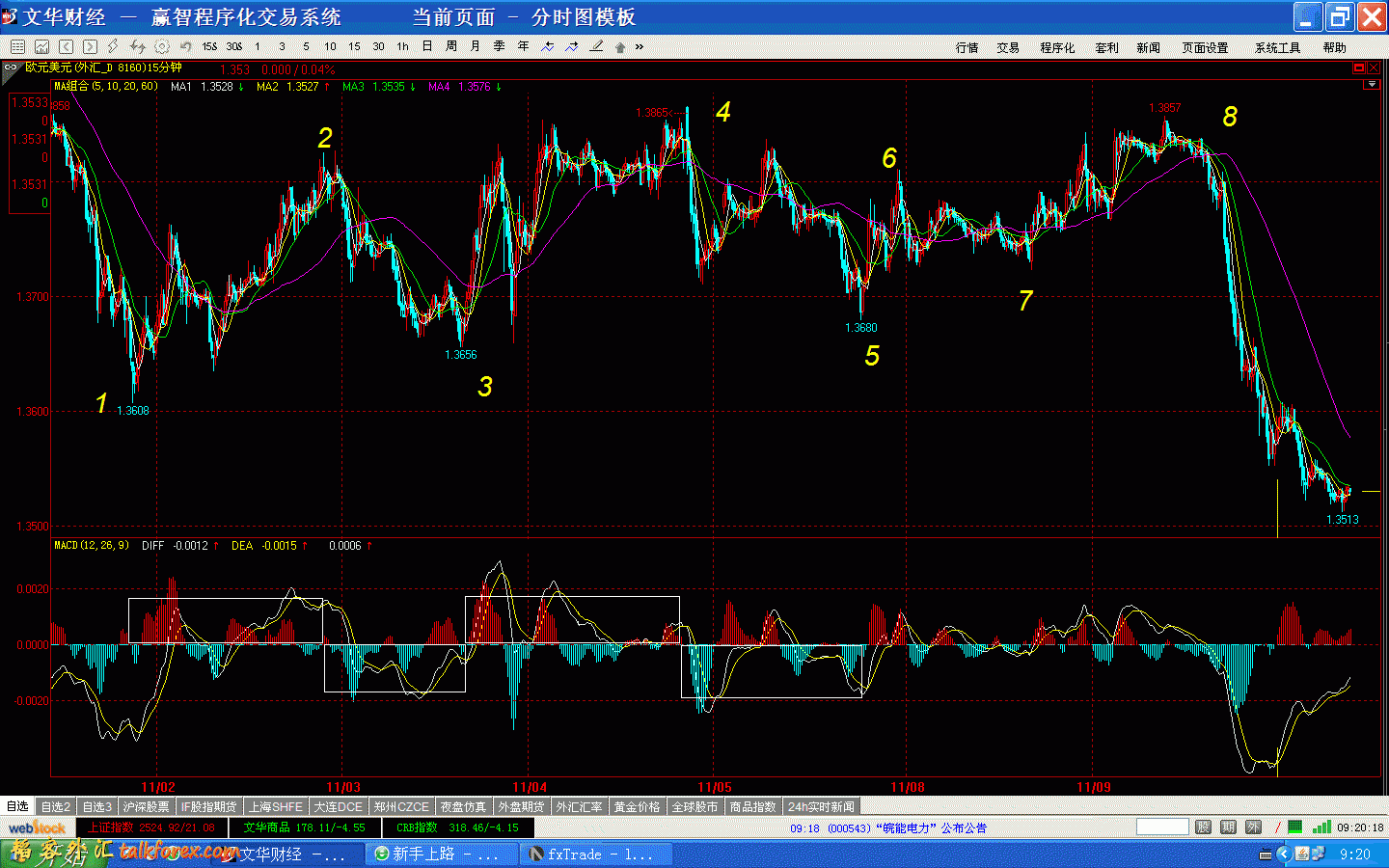Select the 自选3 tab
The image size is (1389, 868).
point(96,806)
